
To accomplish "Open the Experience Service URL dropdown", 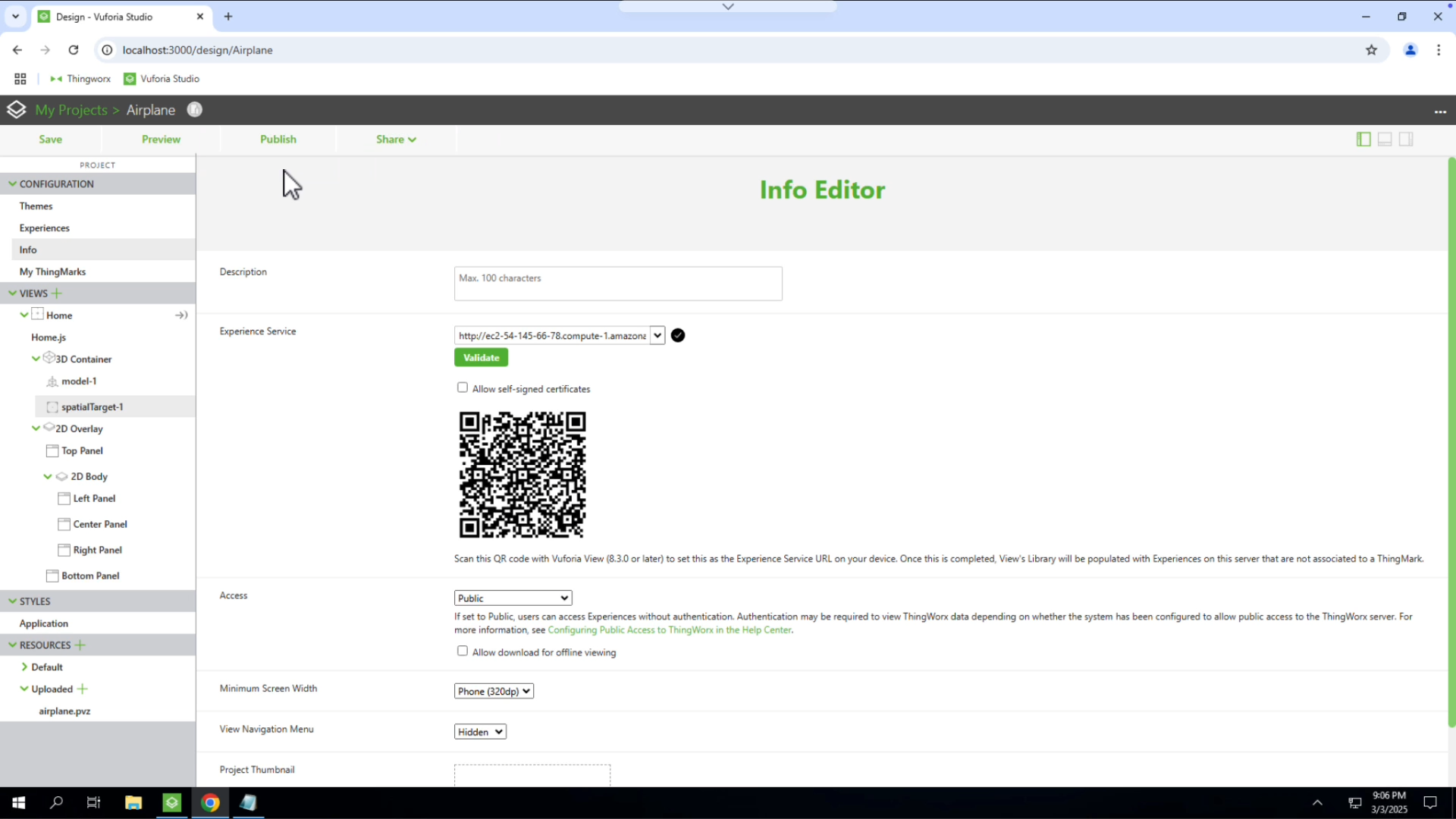I will [x=657, y=336].
